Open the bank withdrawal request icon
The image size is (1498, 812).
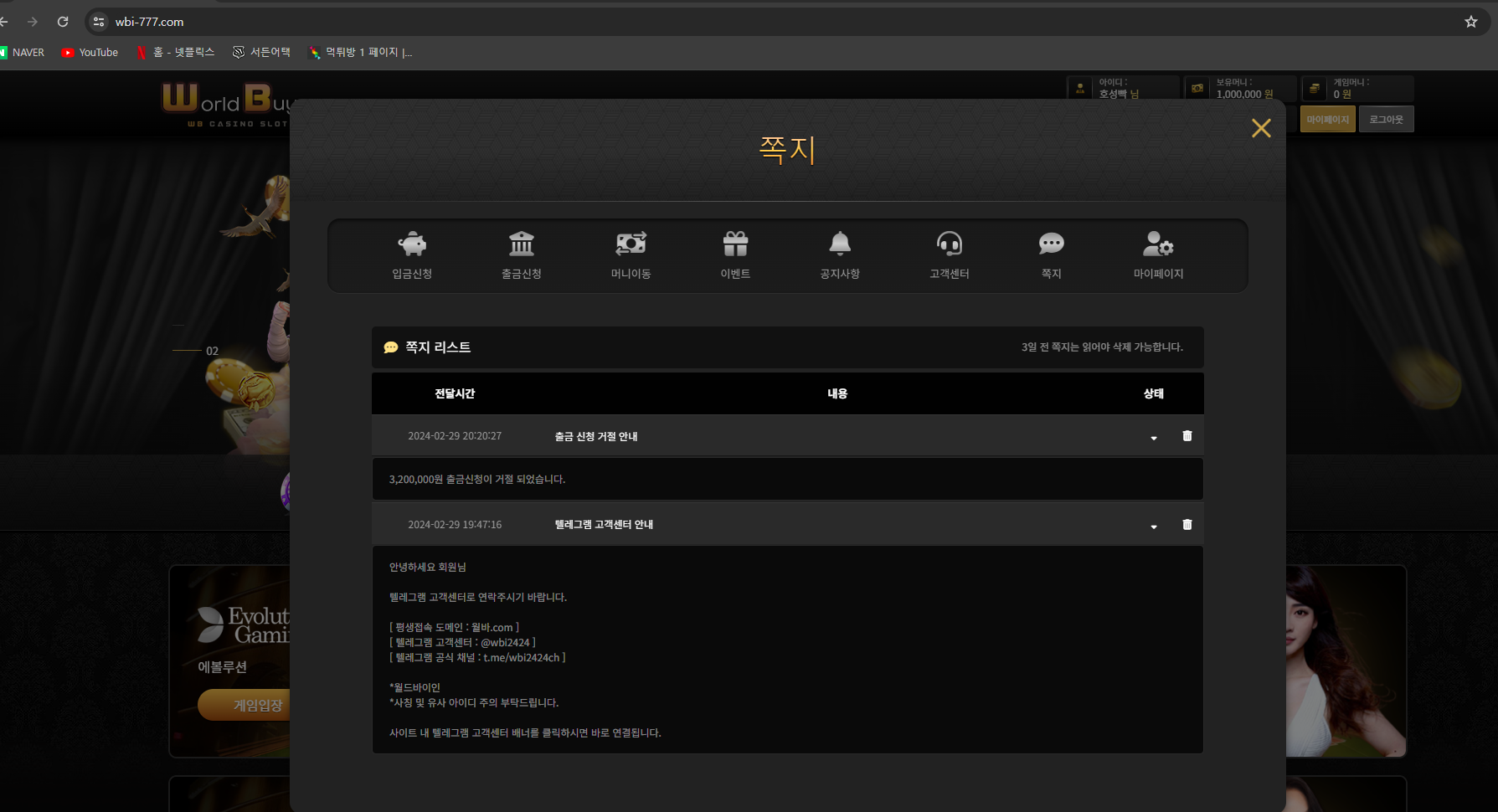tap(521, 244)
